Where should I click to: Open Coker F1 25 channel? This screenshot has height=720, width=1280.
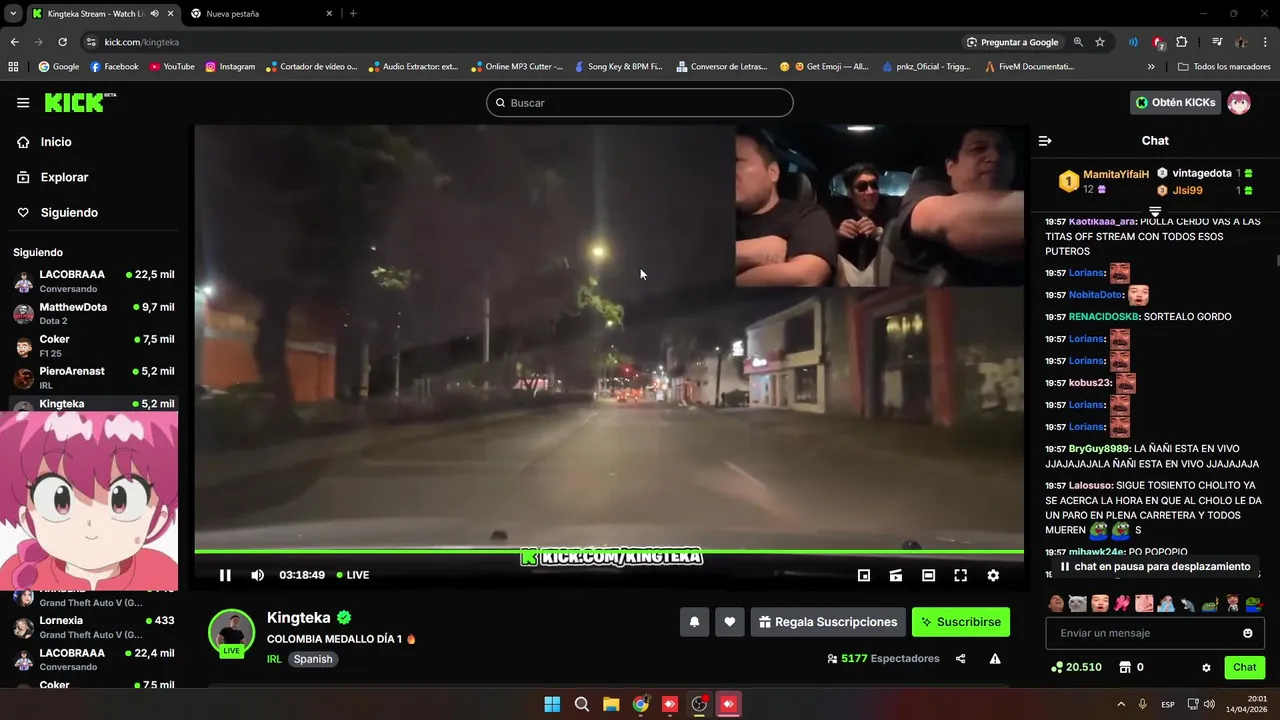tap(93, 346)
